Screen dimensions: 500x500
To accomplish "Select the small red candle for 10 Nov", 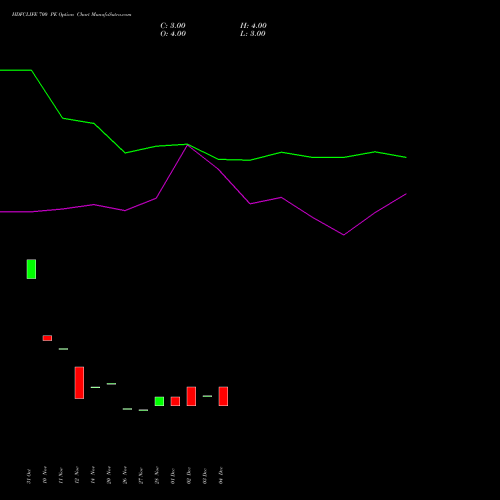I will point(47,338).
